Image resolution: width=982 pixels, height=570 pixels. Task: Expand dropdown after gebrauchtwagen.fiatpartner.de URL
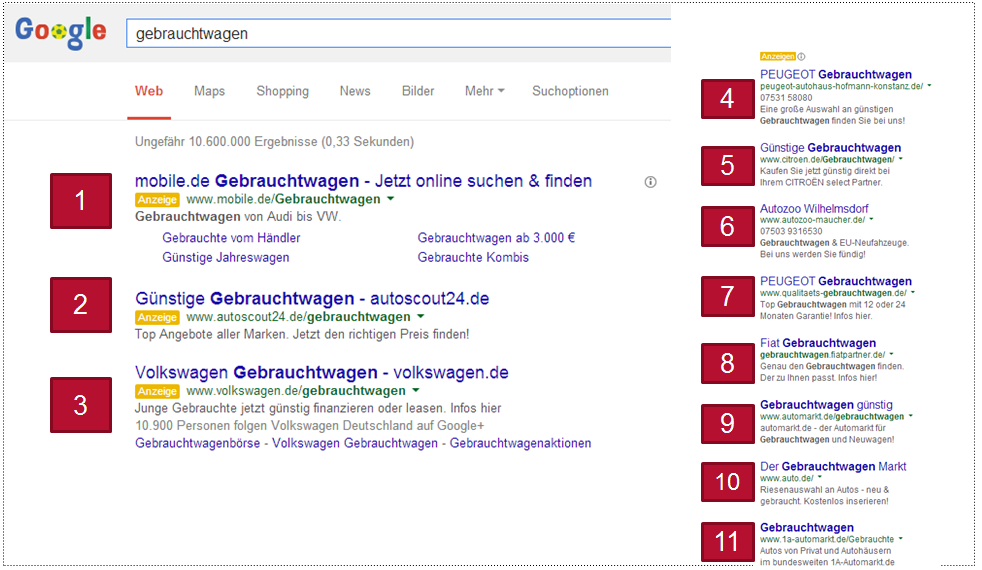point(891,355)
